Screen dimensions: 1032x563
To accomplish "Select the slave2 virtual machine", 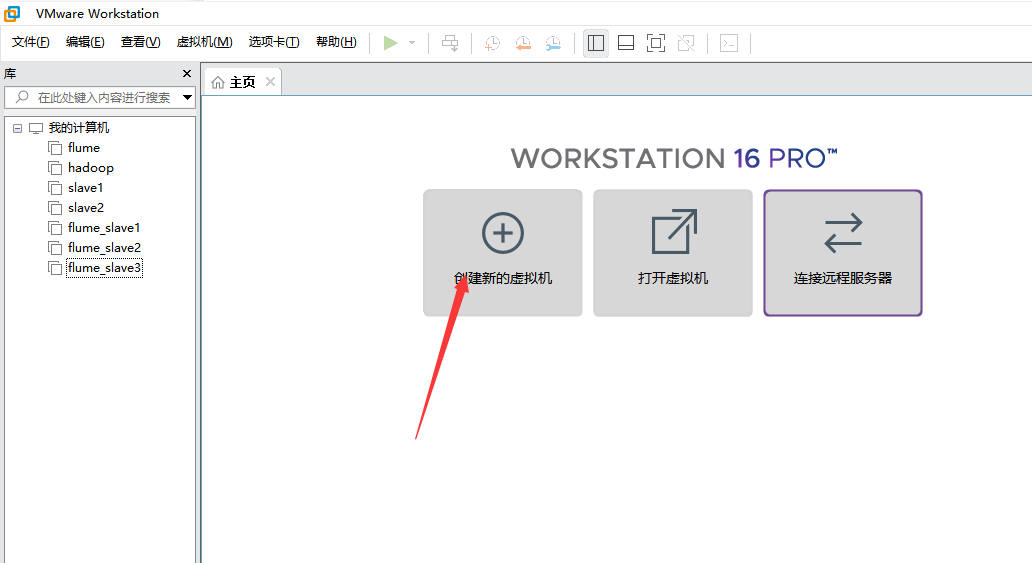I will click(86, 207).
